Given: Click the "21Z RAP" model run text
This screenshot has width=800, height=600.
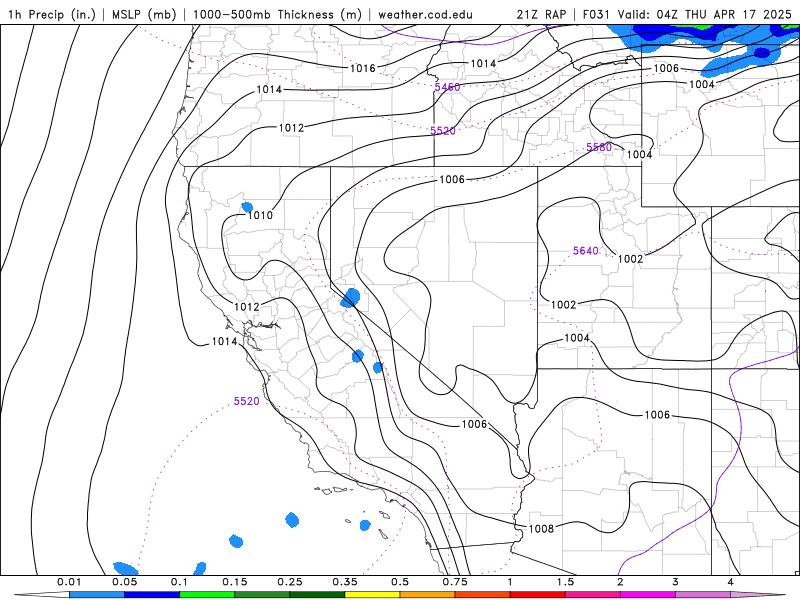Looking at the screenshot, I should pyautogui.click(x=541, y=14).
